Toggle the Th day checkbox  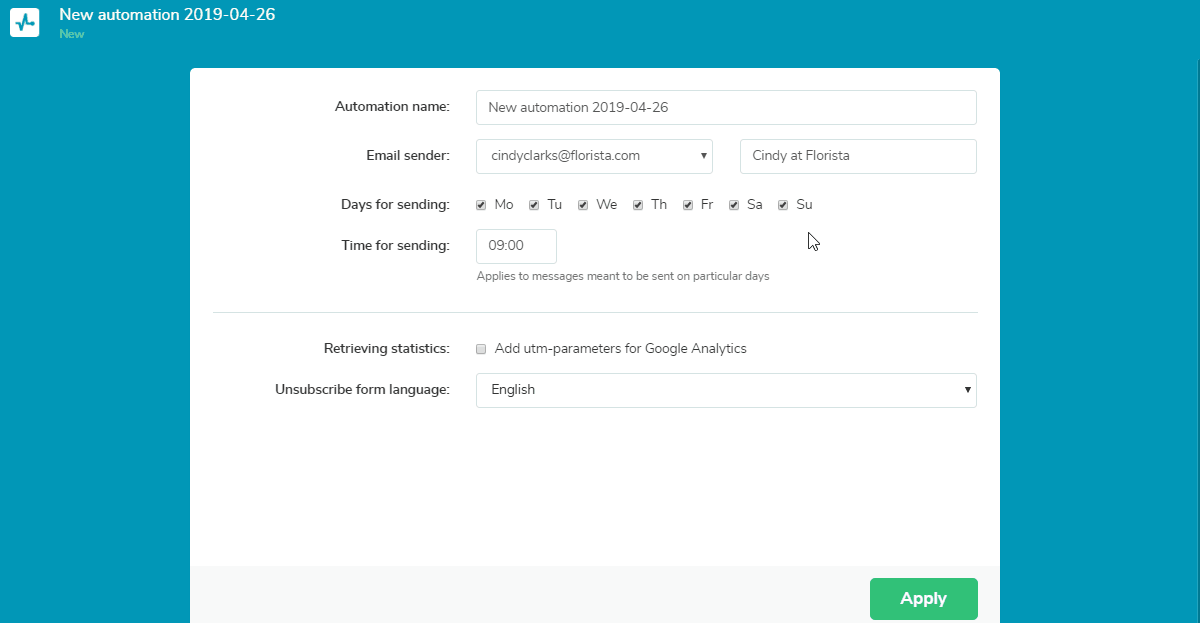[638, 205]
